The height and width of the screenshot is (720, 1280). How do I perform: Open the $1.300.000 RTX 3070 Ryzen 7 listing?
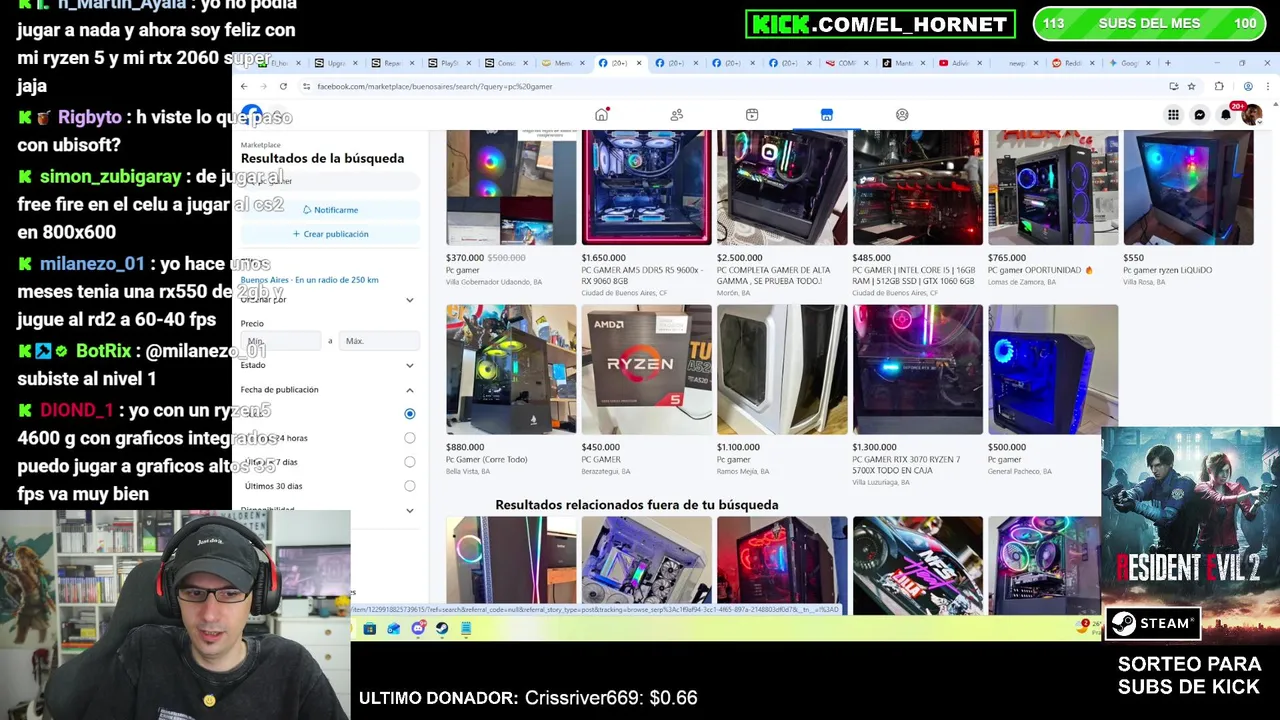pyautogui.click(x=917, y=370)
